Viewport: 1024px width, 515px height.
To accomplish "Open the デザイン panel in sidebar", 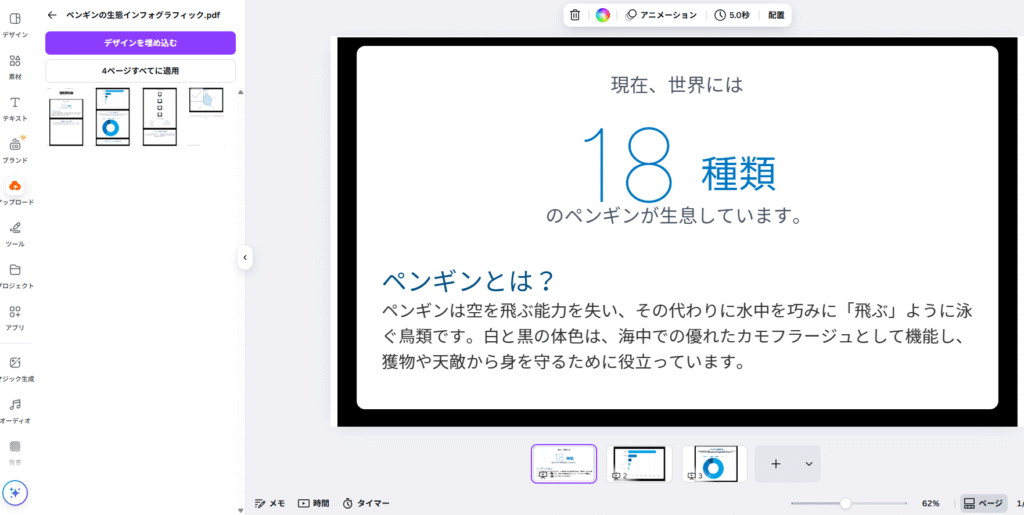I will 15,24.
